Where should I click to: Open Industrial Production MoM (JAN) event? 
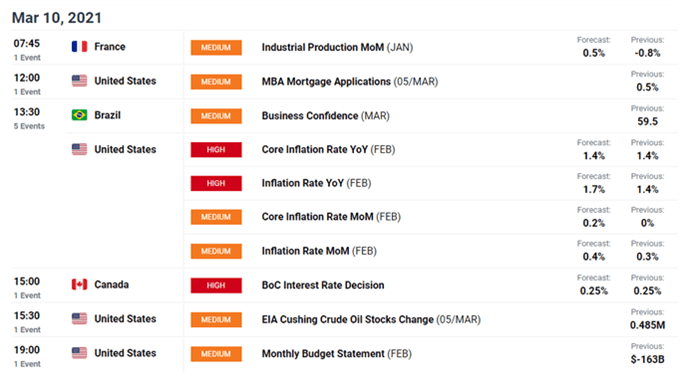point(337,47)
